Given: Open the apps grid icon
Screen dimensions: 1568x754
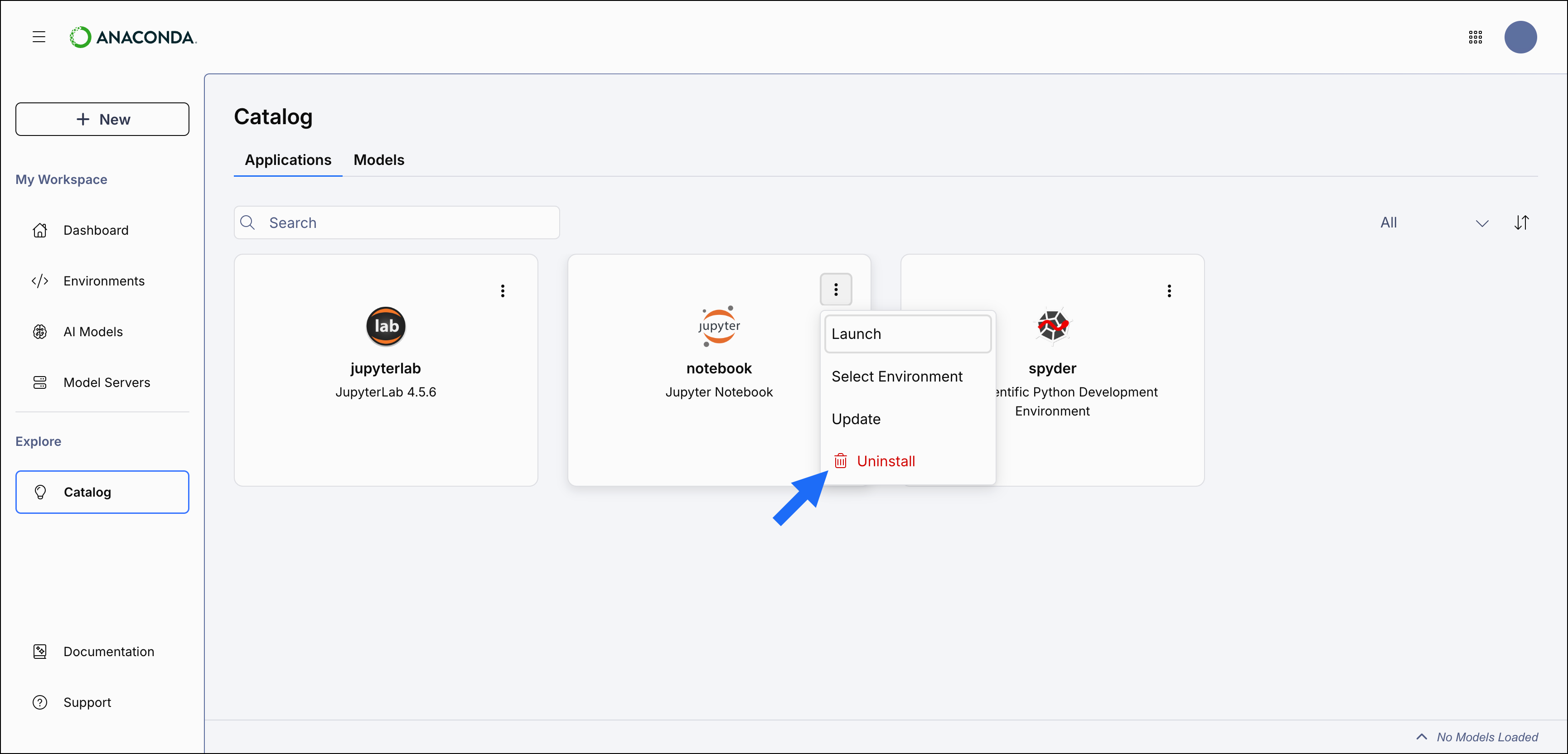Looking at the screenshot, I should tap(1475, 37).
